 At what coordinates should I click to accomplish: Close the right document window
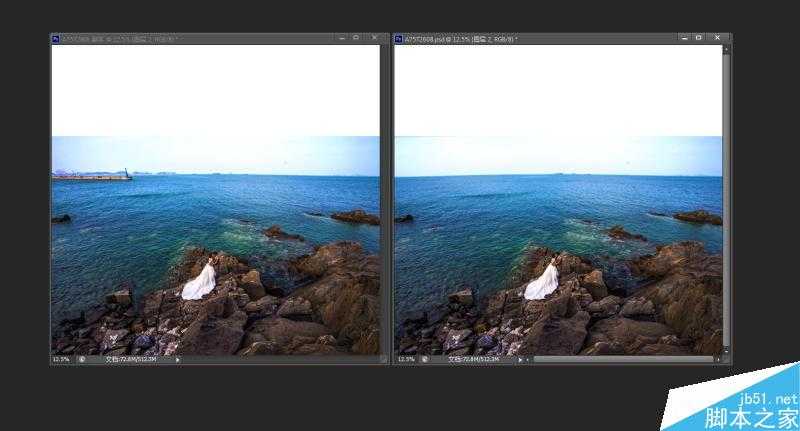[718, 38]
